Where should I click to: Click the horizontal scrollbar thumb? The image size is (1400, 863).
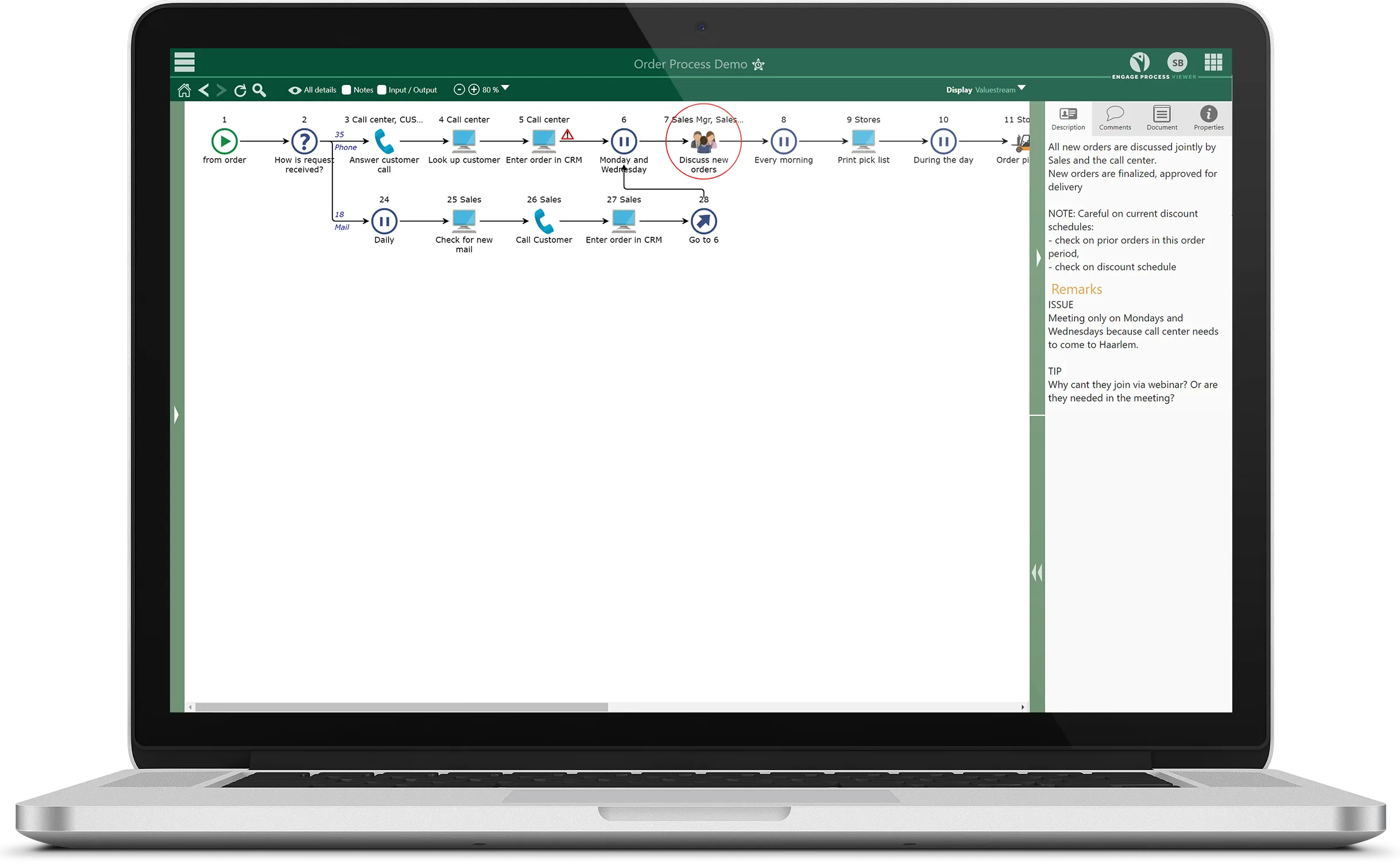tap(401, 707)
